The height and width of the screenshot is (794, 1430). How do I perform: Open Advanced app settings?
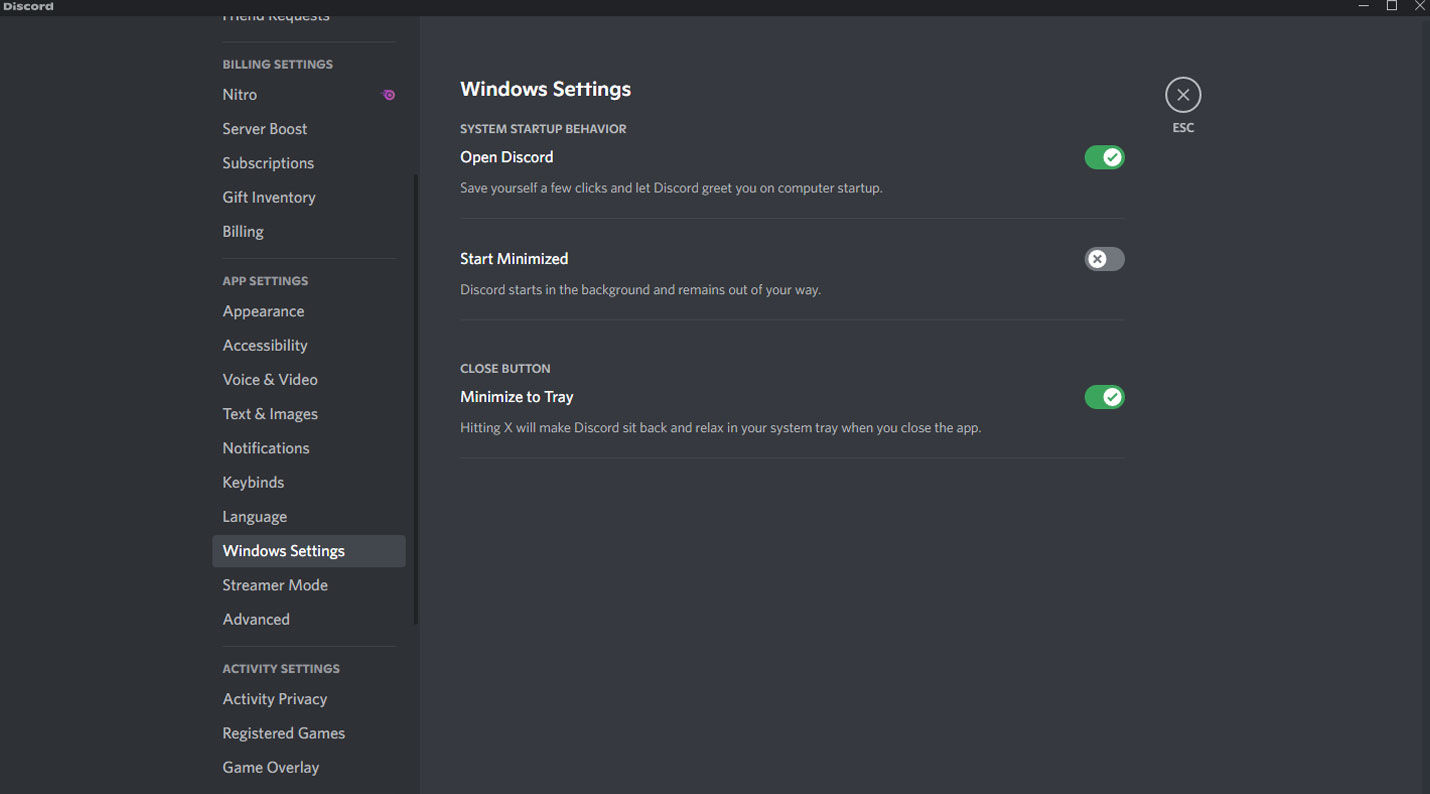click(256, 619)
